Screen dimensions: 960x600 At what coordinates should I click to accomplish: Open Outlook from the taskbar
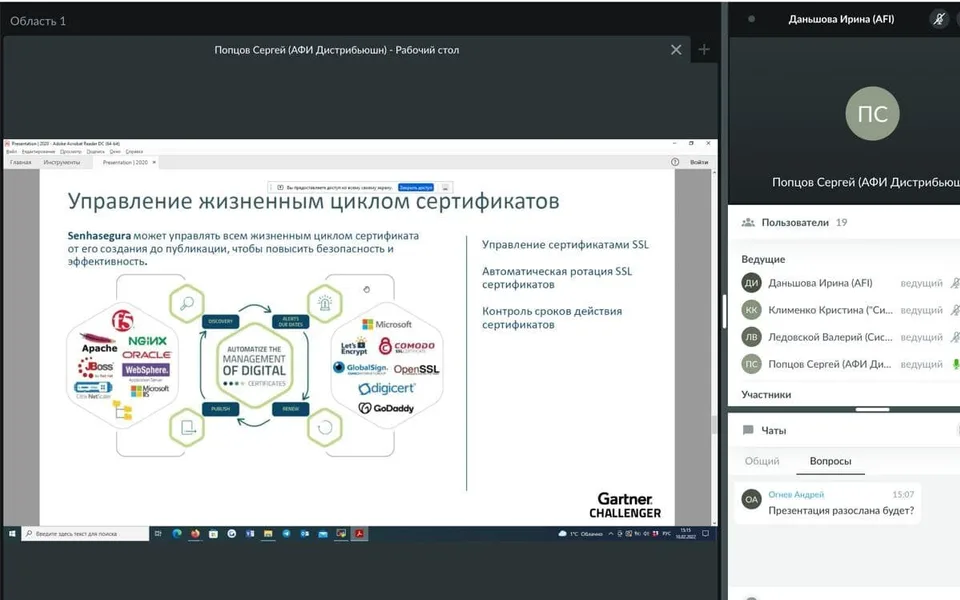click(304, 534)
